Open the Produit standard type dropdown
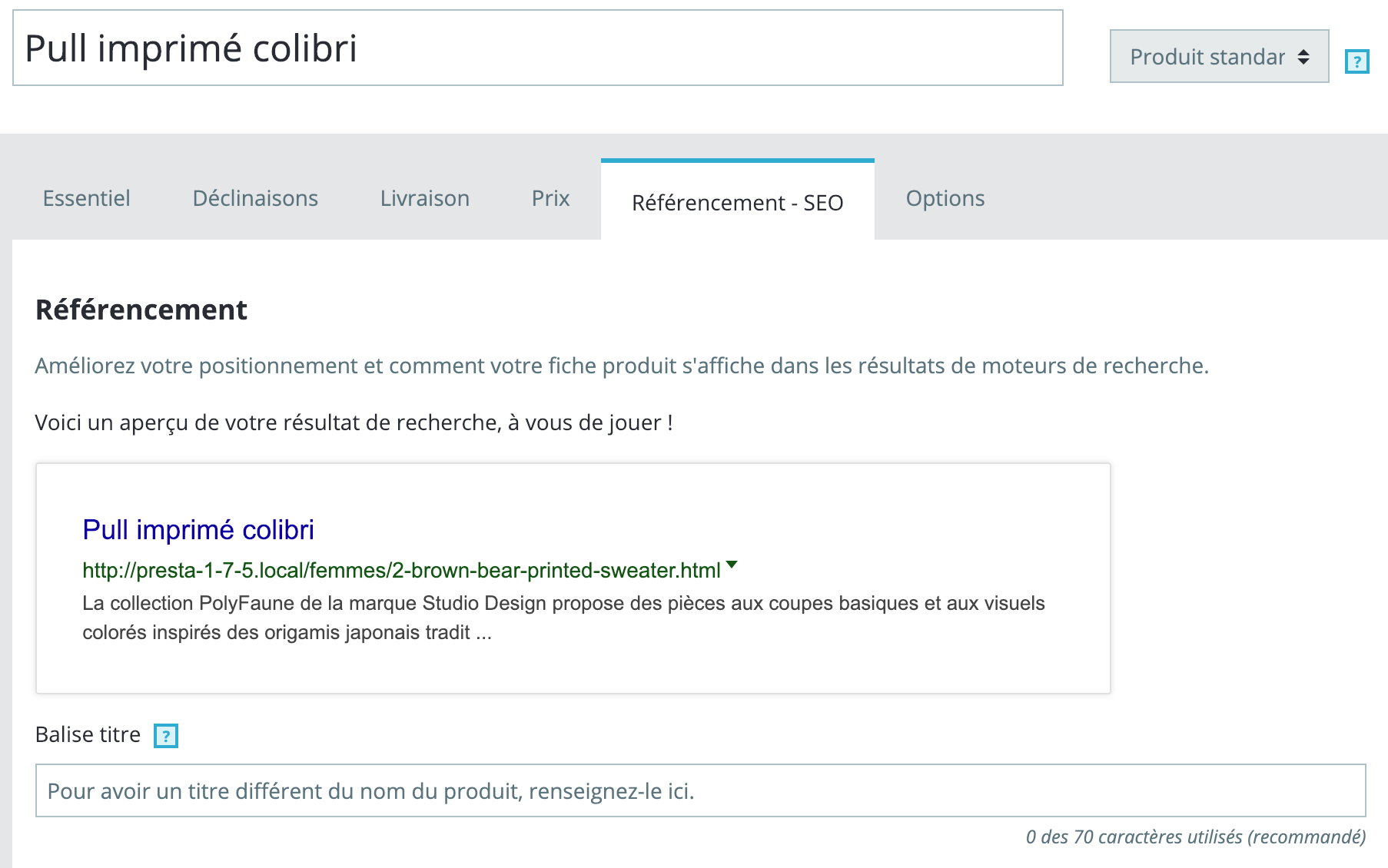The image size is (1388, 868). [x=1219, y=56]
